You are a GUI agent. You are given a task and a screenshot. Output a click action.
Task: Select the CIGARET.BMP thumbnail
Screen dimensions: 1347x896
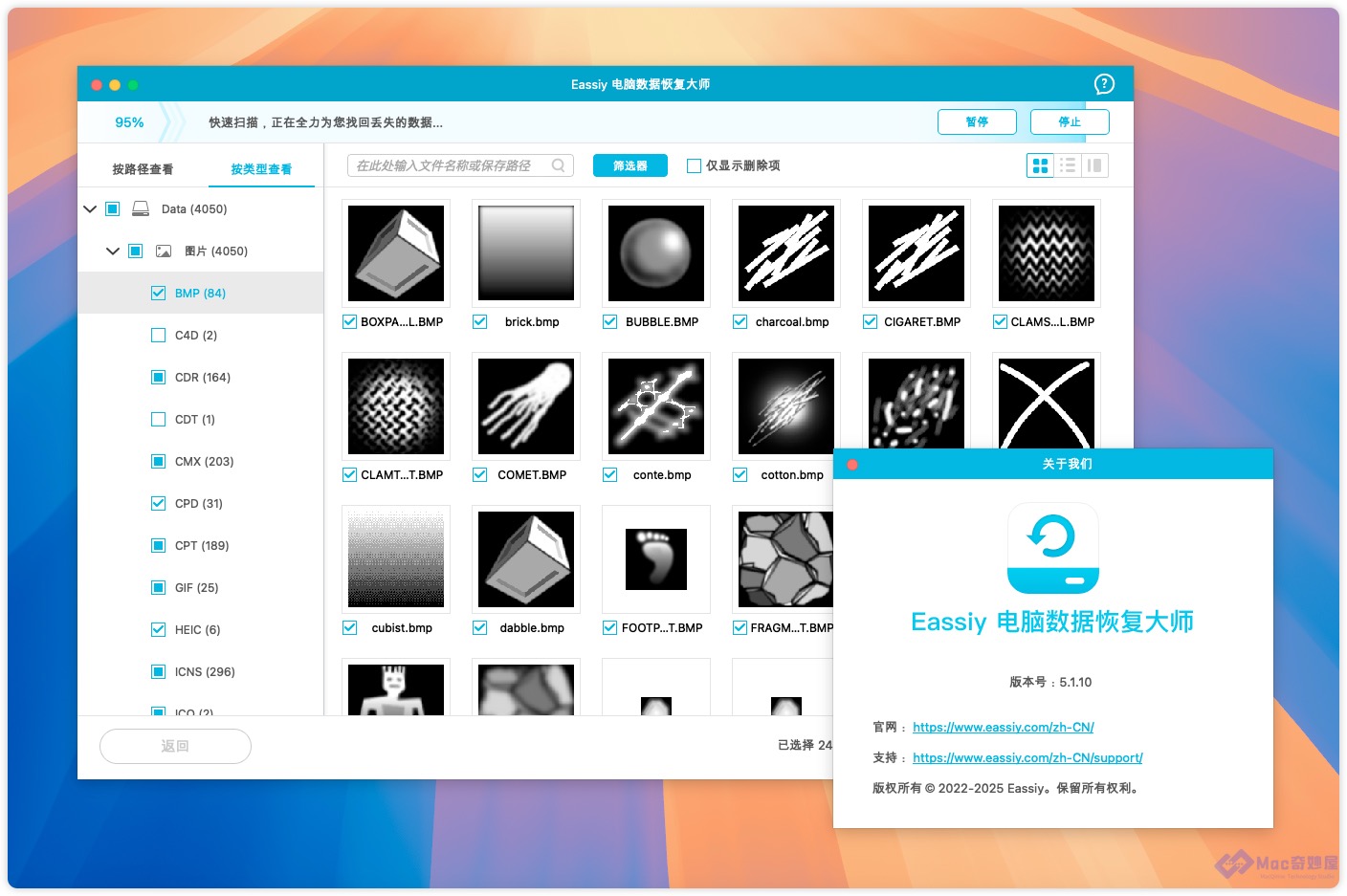coord(916,253)
